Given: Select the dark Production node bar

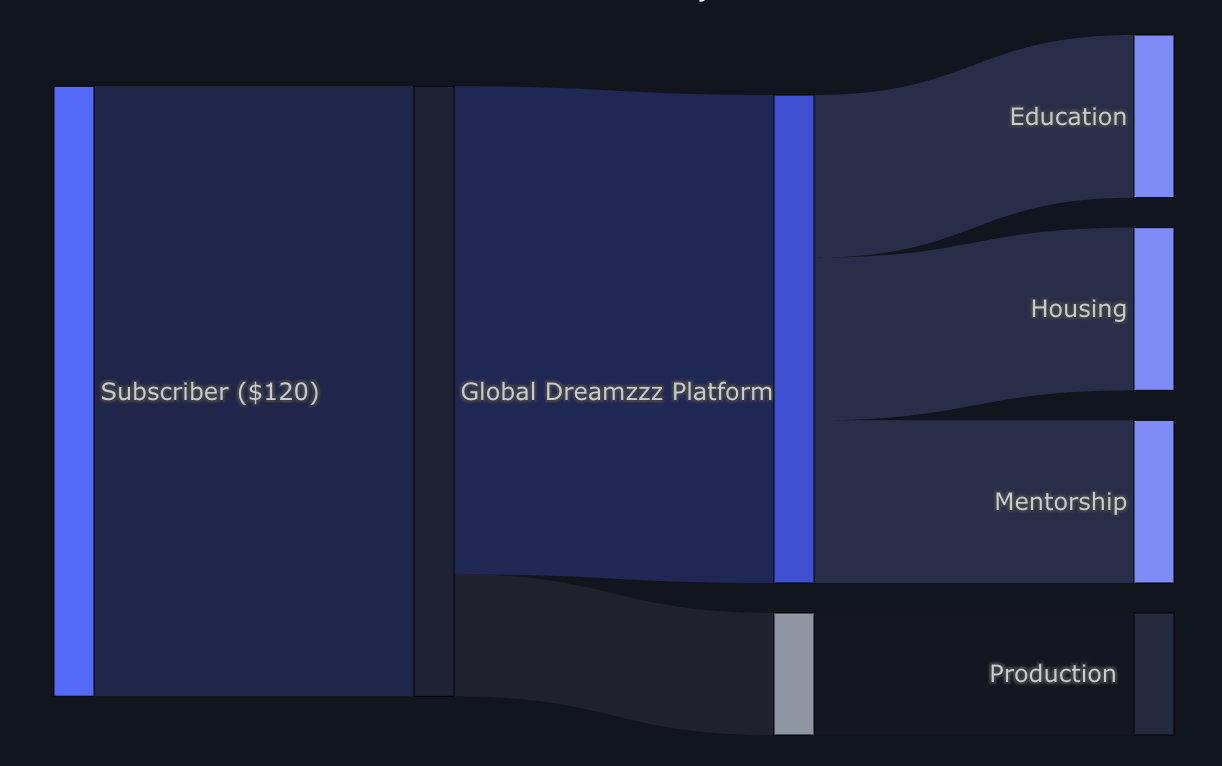Looking at the screenshot, I should tap(1153, 674).
